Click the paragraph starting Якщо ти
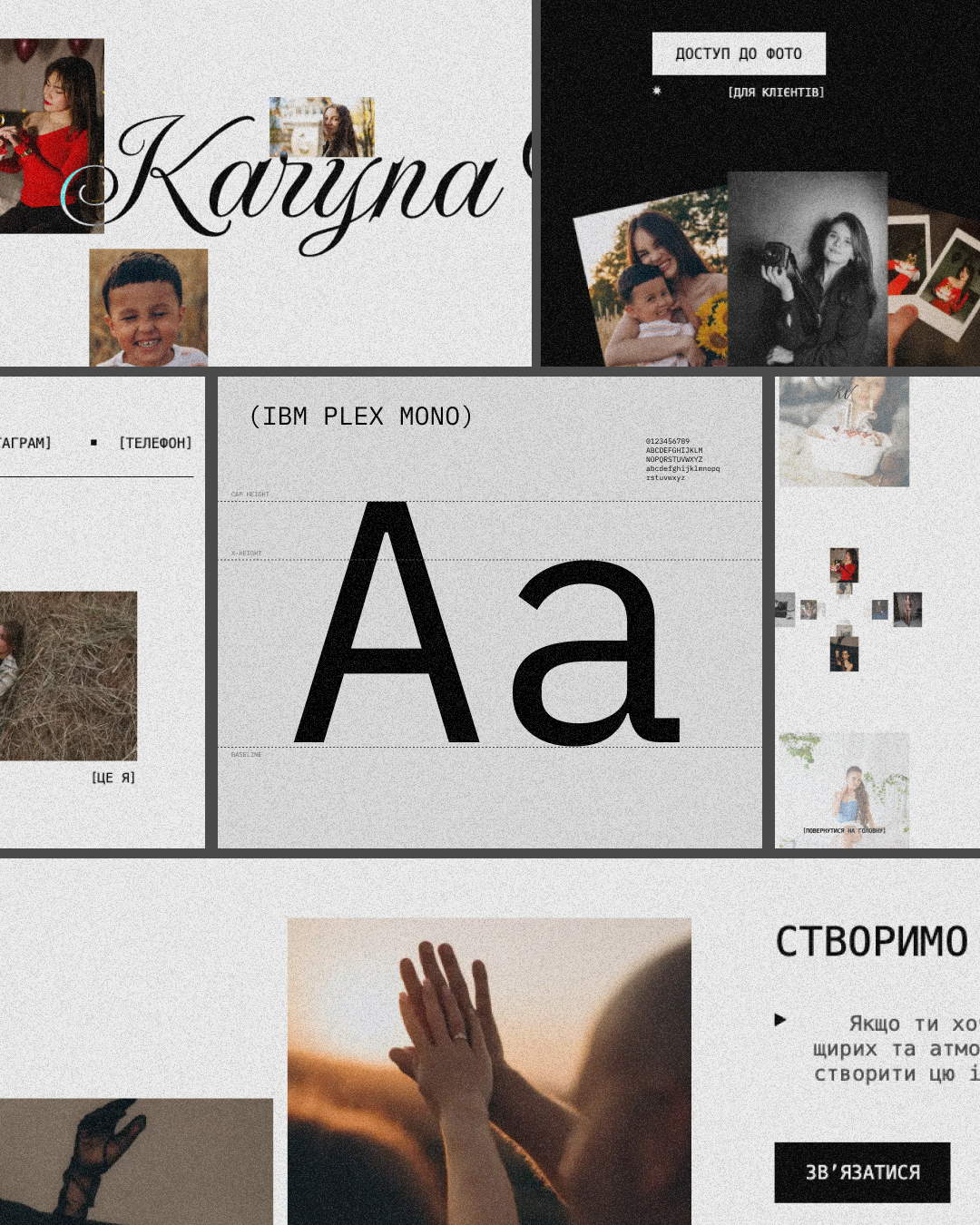 pos(897,1048)
